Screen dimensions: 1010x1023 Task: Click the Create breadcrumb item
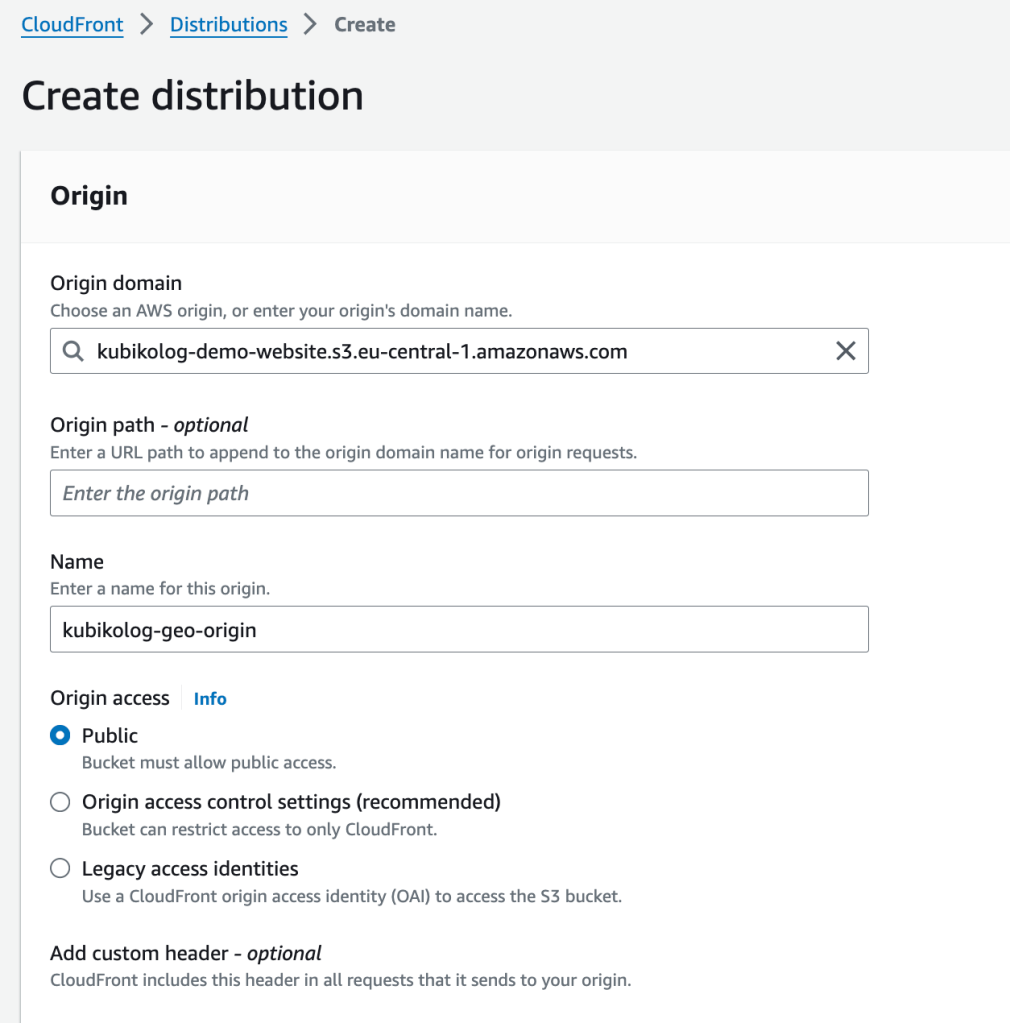(x=365, y=25)
